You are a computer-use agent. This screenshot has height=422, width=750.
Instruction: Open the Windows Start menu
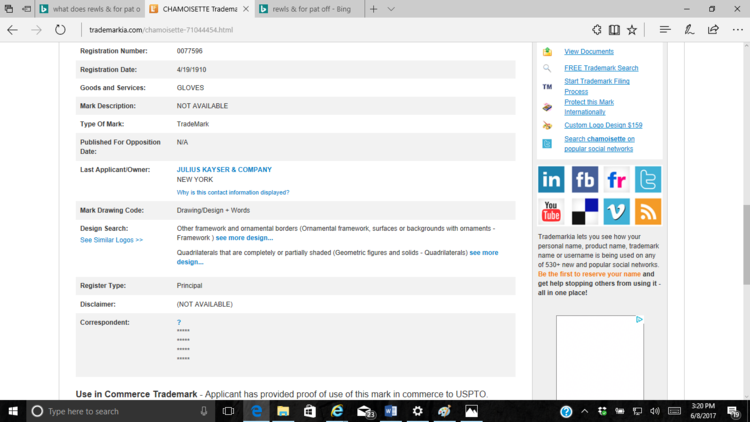tap(13, 411)
